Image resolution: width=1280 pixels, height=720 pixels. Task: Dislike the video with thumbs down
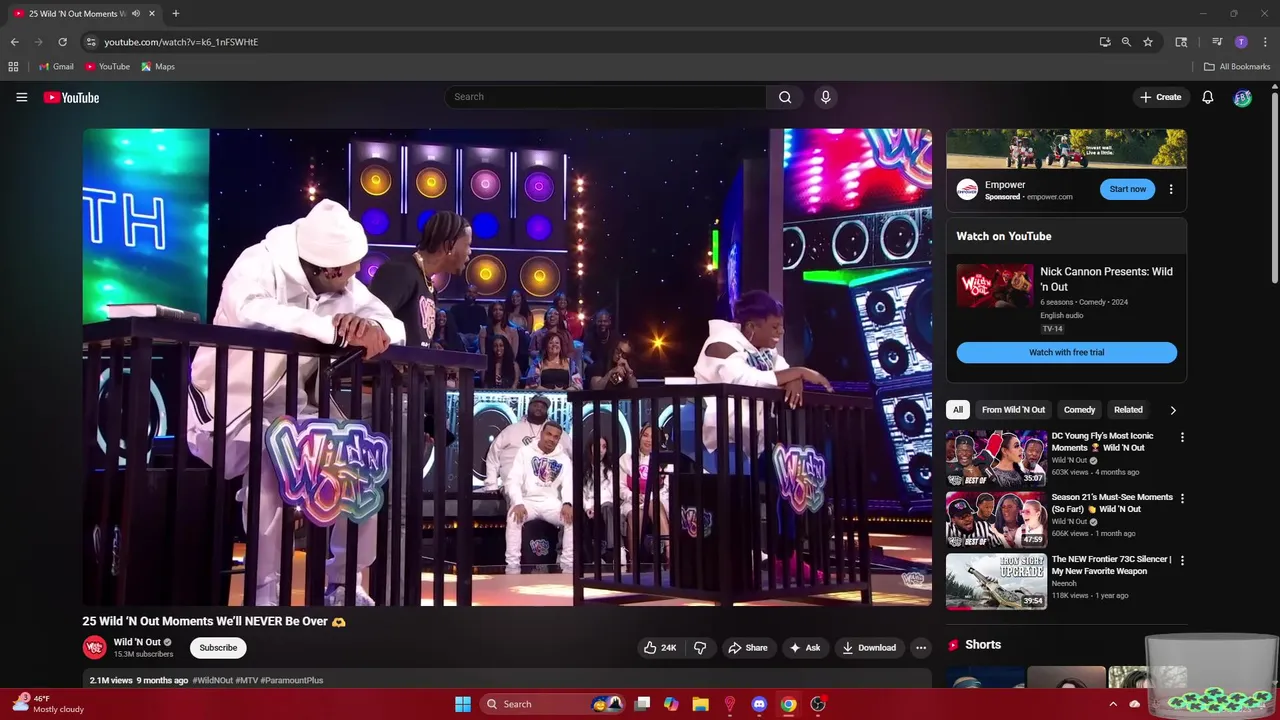[700, 647]
